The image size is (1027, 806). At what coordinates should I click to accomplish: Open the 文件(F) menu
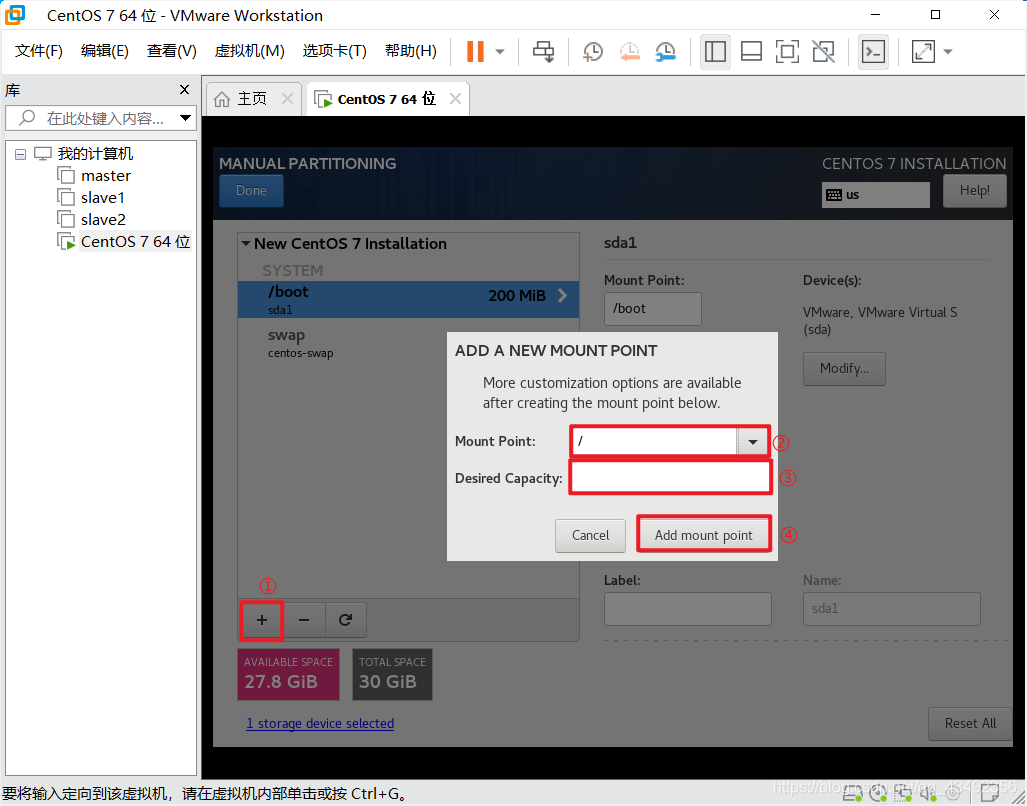39,51
